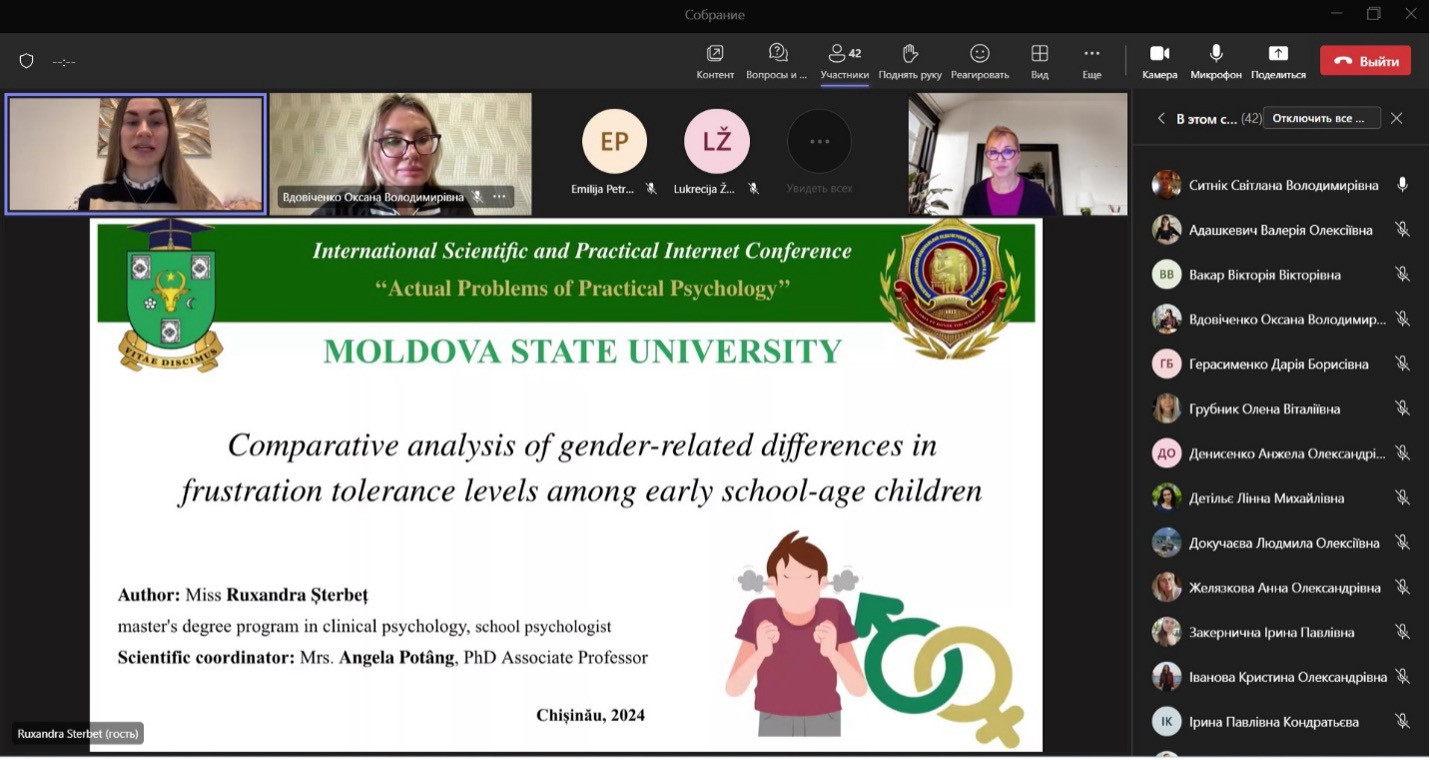
Task: Click muted mic on Вдовіченко video tile
Action: [x=478, y=197]
